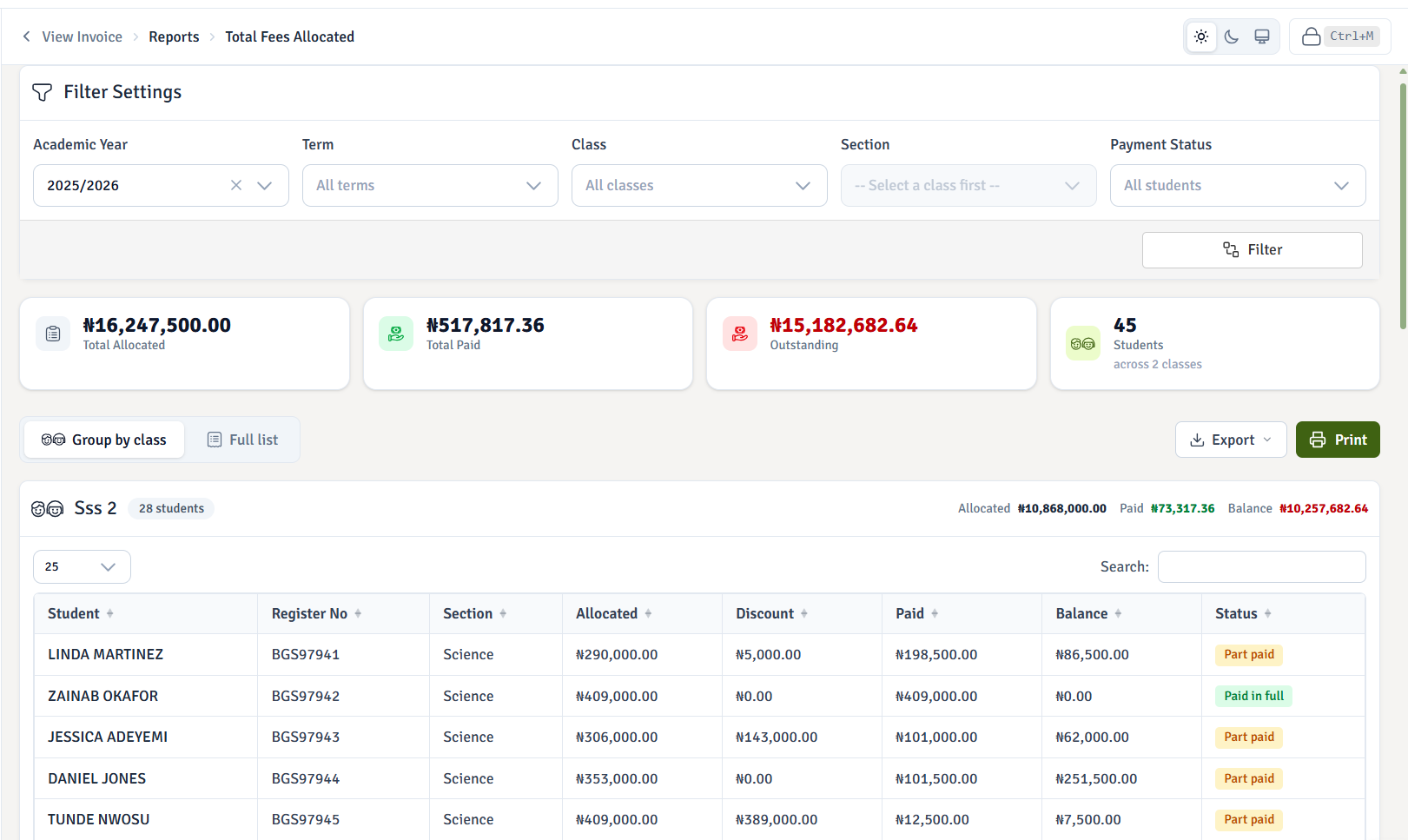Screen dimensions: 1408x840
Task: Switch to dark theme moon icon
Action: 1232,36
